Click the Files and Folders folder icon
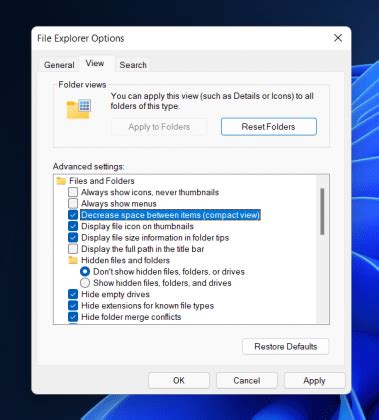This screenshot has height=420, width=379. (61, 181)
